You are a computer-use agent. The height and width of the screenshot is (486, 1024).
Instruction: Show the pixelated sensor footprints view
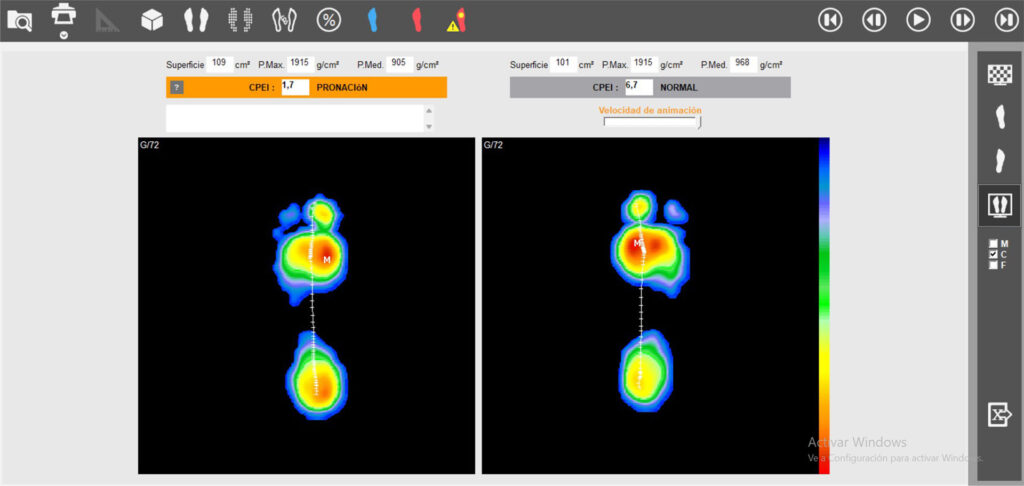coord(239,19)
